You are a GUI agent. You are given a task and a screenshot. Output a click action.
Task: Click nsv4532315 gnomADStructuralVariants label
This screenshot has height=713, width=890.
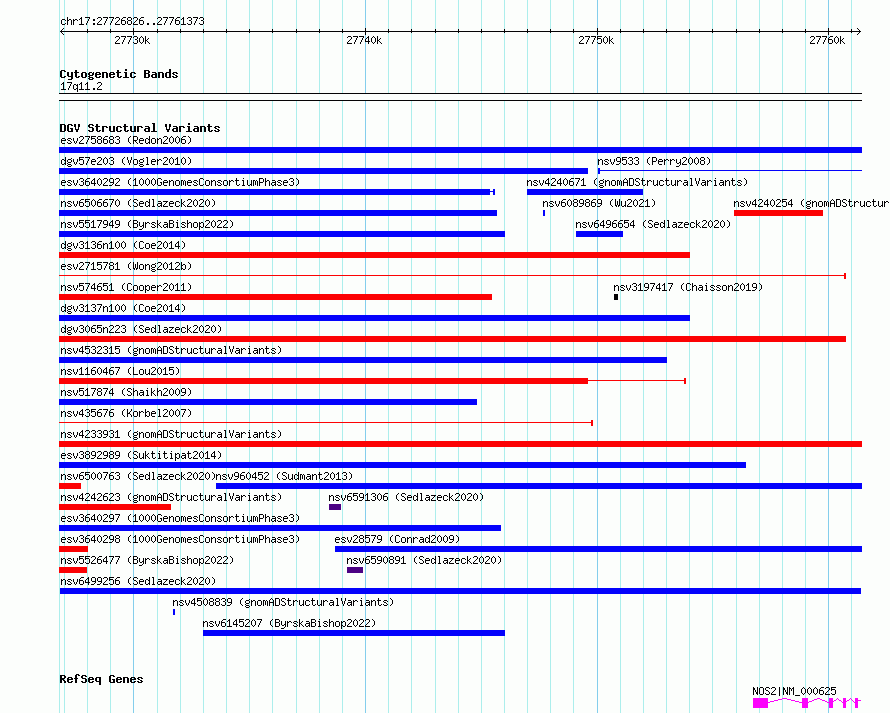171,350
